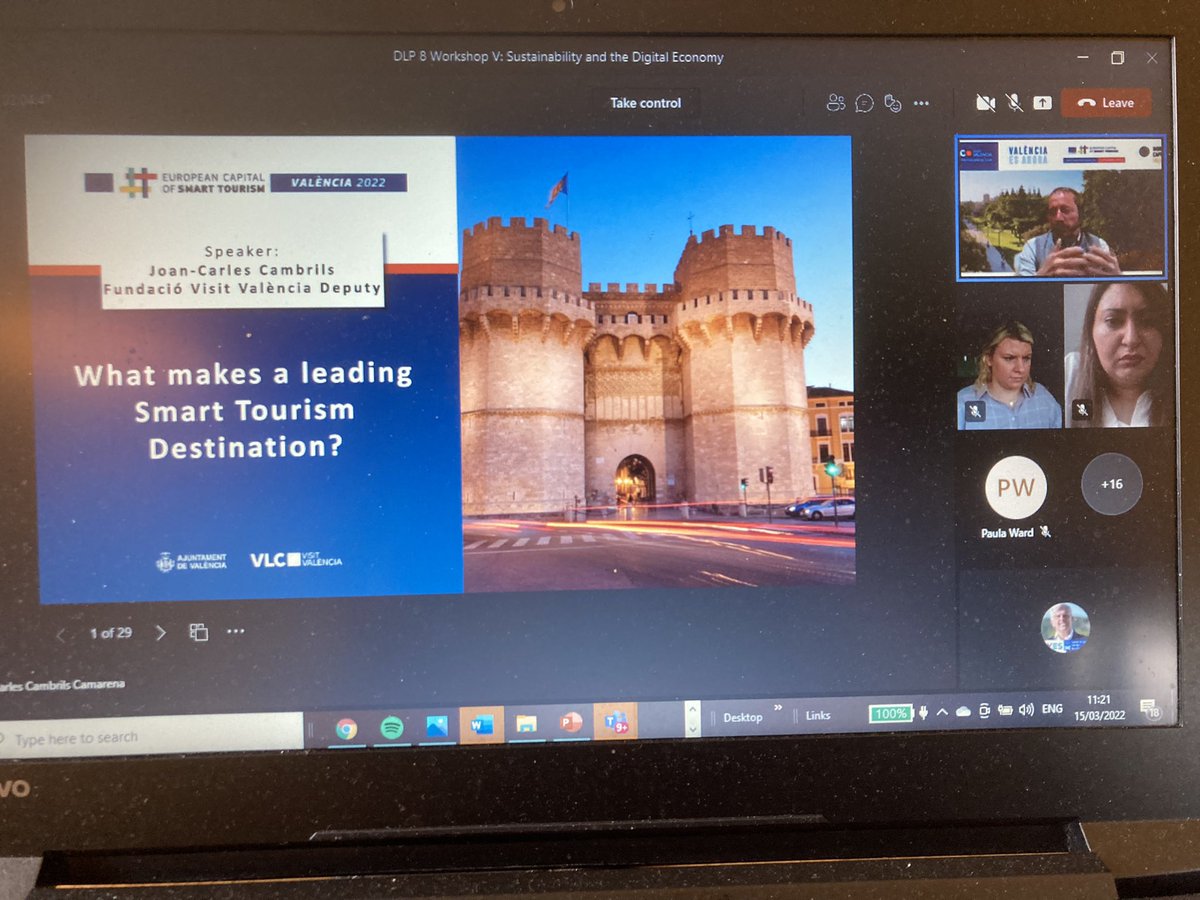Click the '1 of 29' slide counter
Image resolution: width=1200 pixels, height=900 pixels.
(110, 633)
